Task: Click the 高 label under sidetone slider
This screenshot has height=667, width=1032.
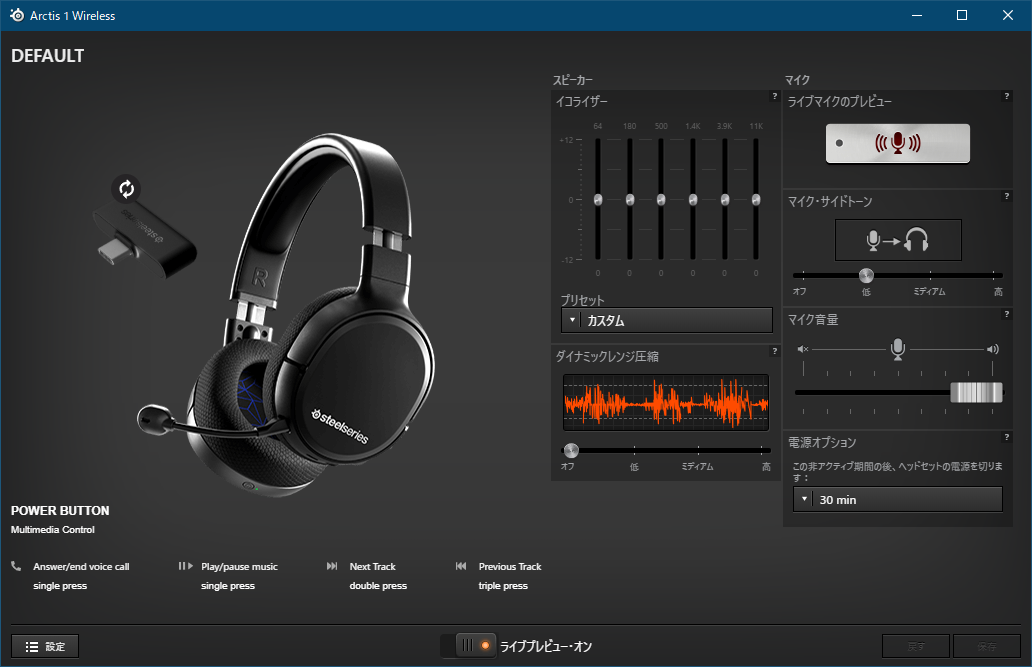Action: coord(998,291)
